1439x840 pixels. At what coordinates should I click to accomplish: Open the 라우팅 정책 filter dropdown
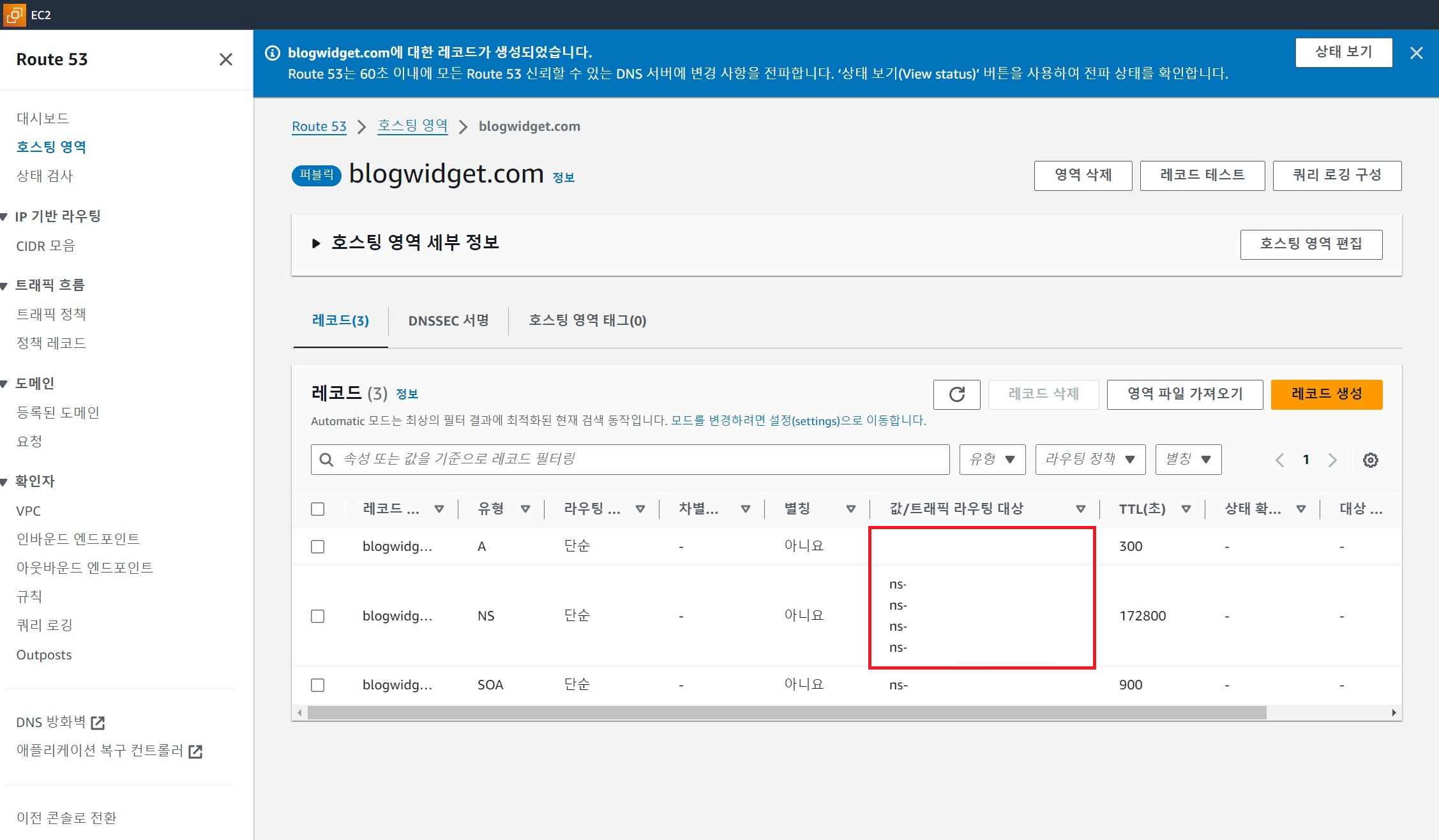1090,460
